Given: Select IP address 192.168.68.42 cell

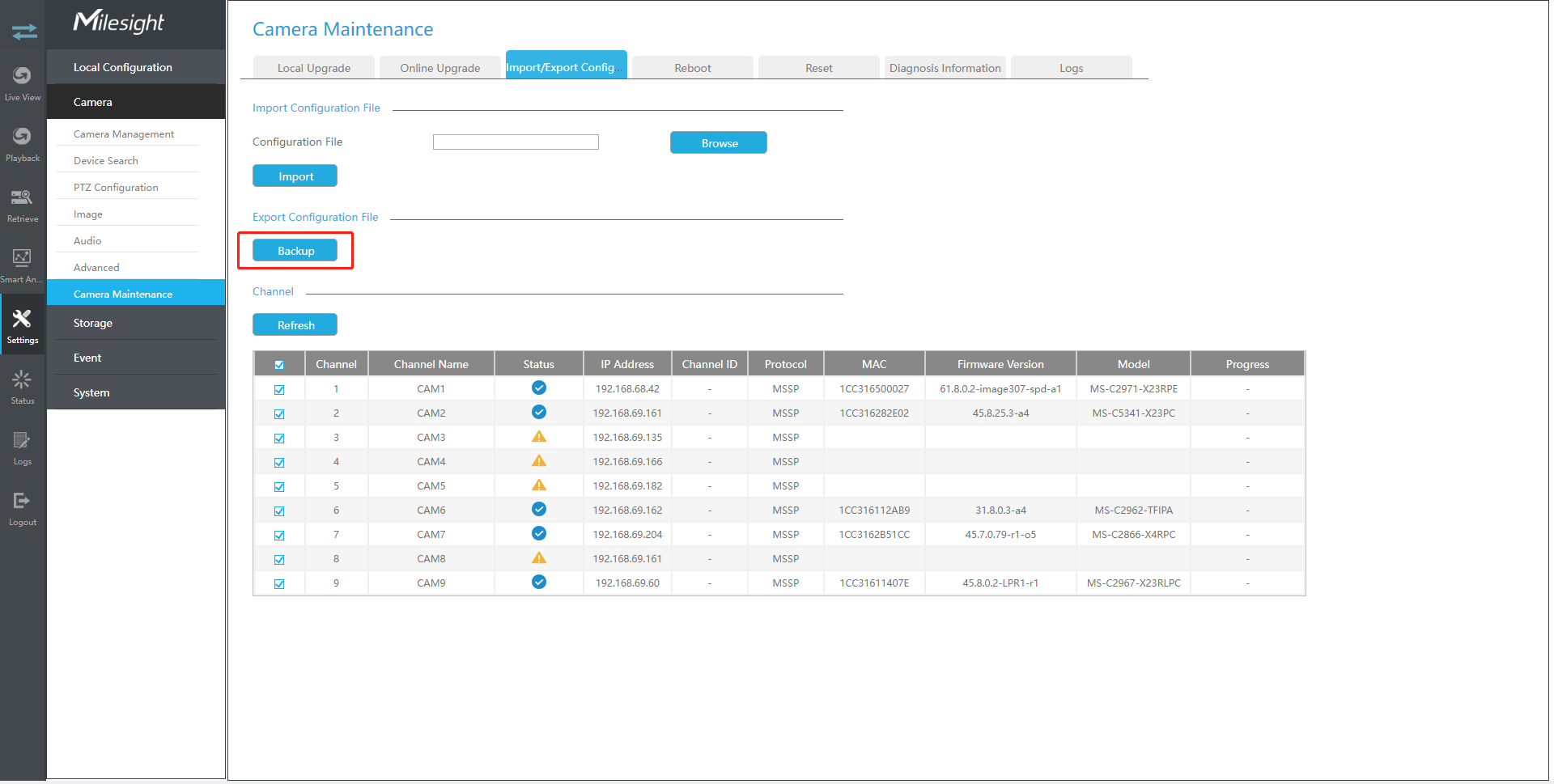Looking at the screenshot, I should [627, 389].
